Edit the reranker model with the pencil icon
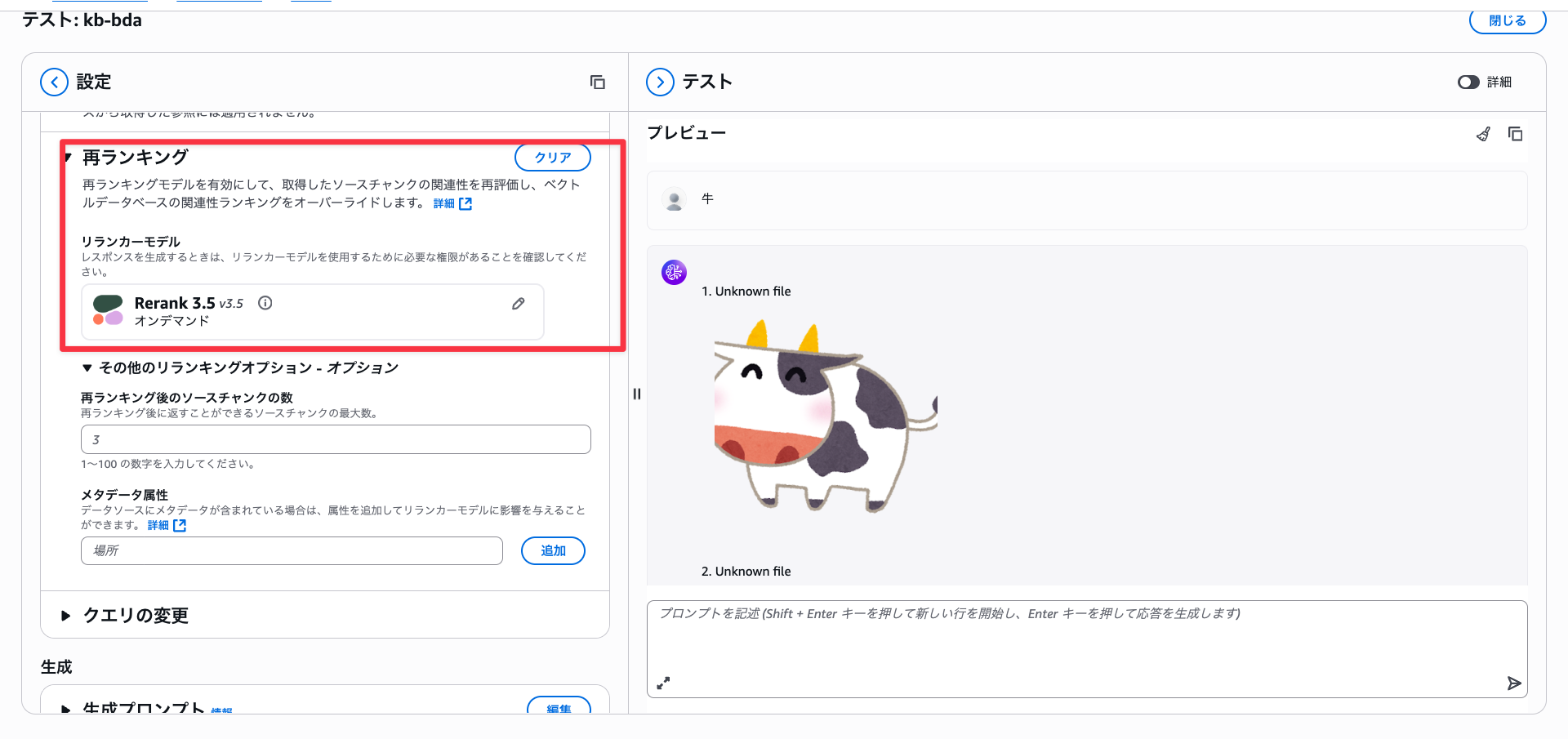The width and height of the screenshot is (1568, 739). (x=518, y=304)
